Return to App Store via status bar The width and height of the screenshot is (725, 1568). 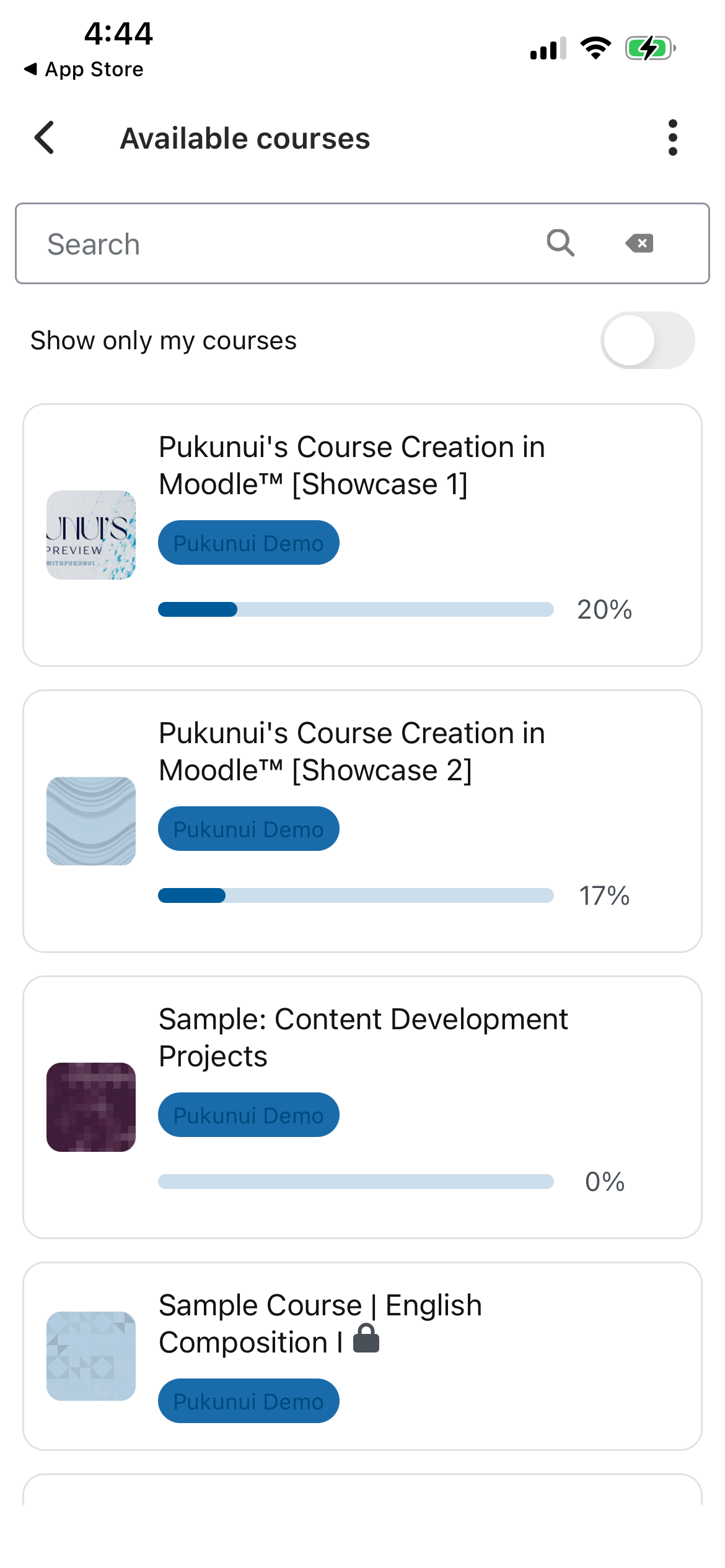pos(84,69)
